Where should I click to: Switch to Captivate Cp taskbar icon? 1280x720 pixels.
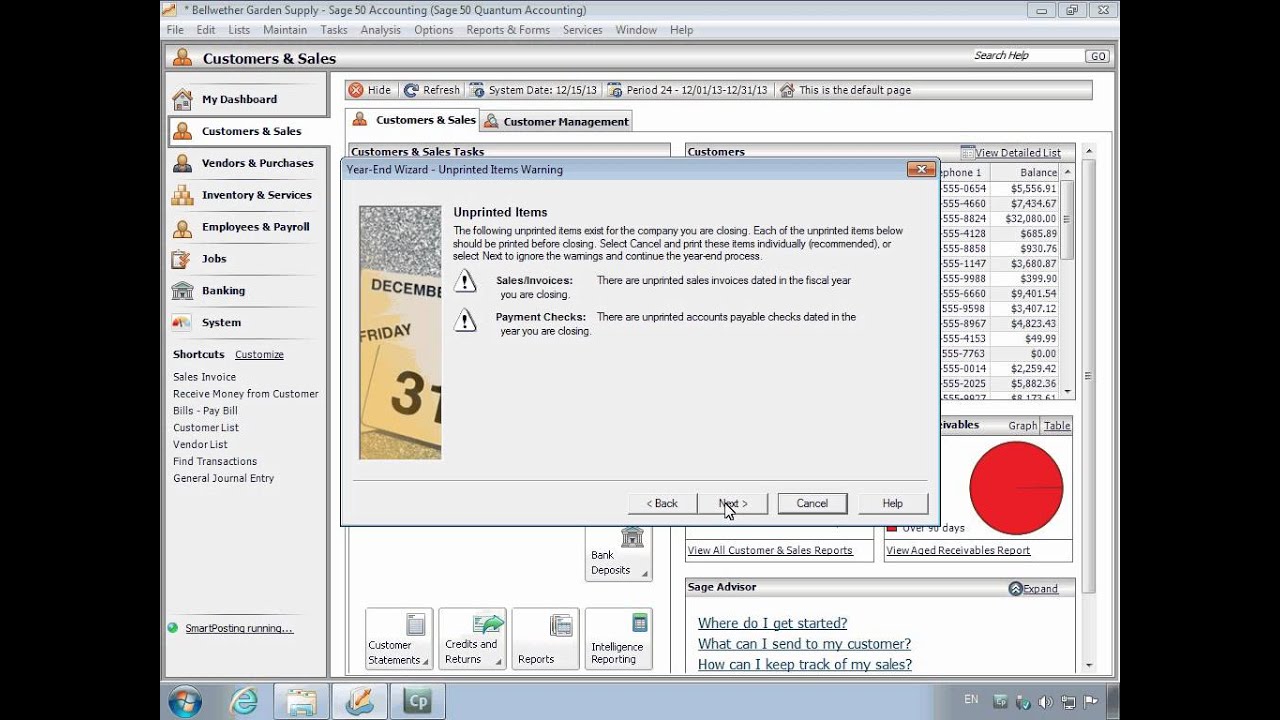point(417,701)
